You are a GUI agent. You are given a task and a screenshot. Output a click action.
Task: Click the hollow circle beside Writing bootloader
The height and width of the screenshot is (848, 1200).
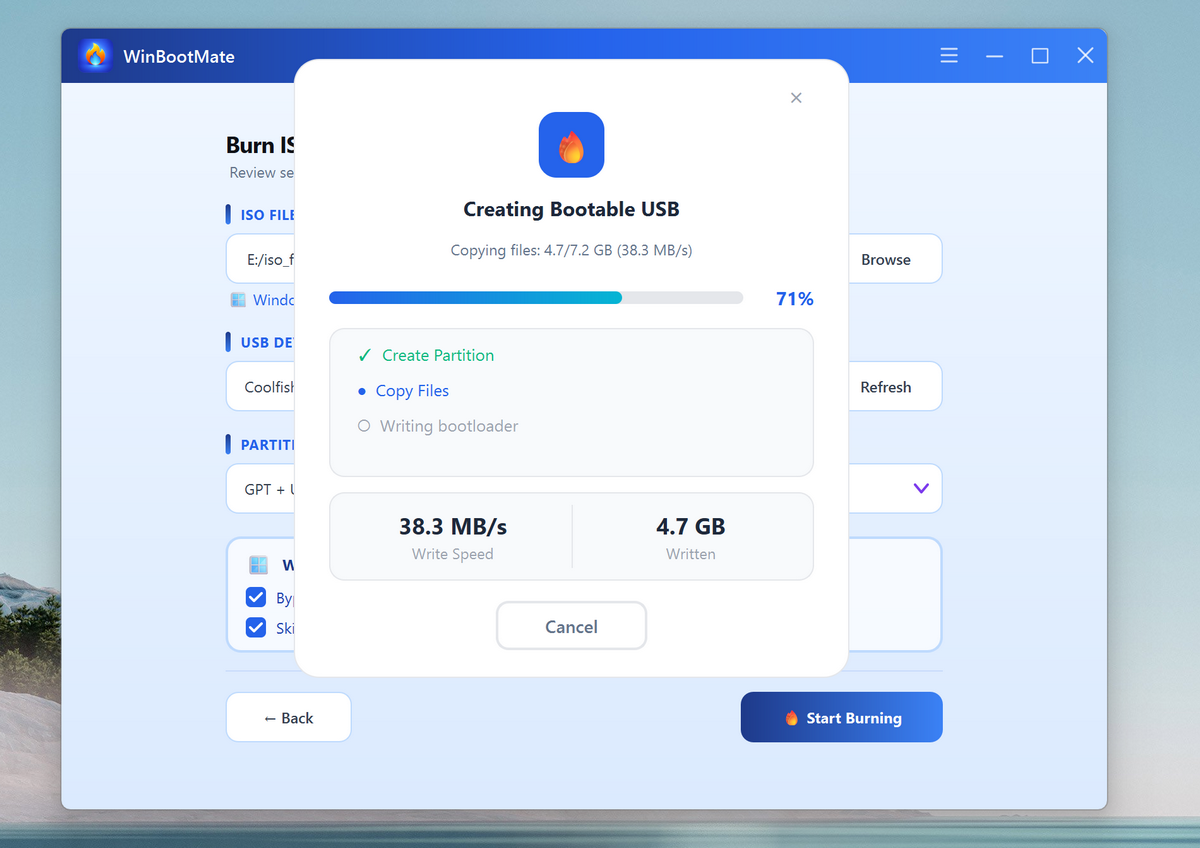coord(364,425)
